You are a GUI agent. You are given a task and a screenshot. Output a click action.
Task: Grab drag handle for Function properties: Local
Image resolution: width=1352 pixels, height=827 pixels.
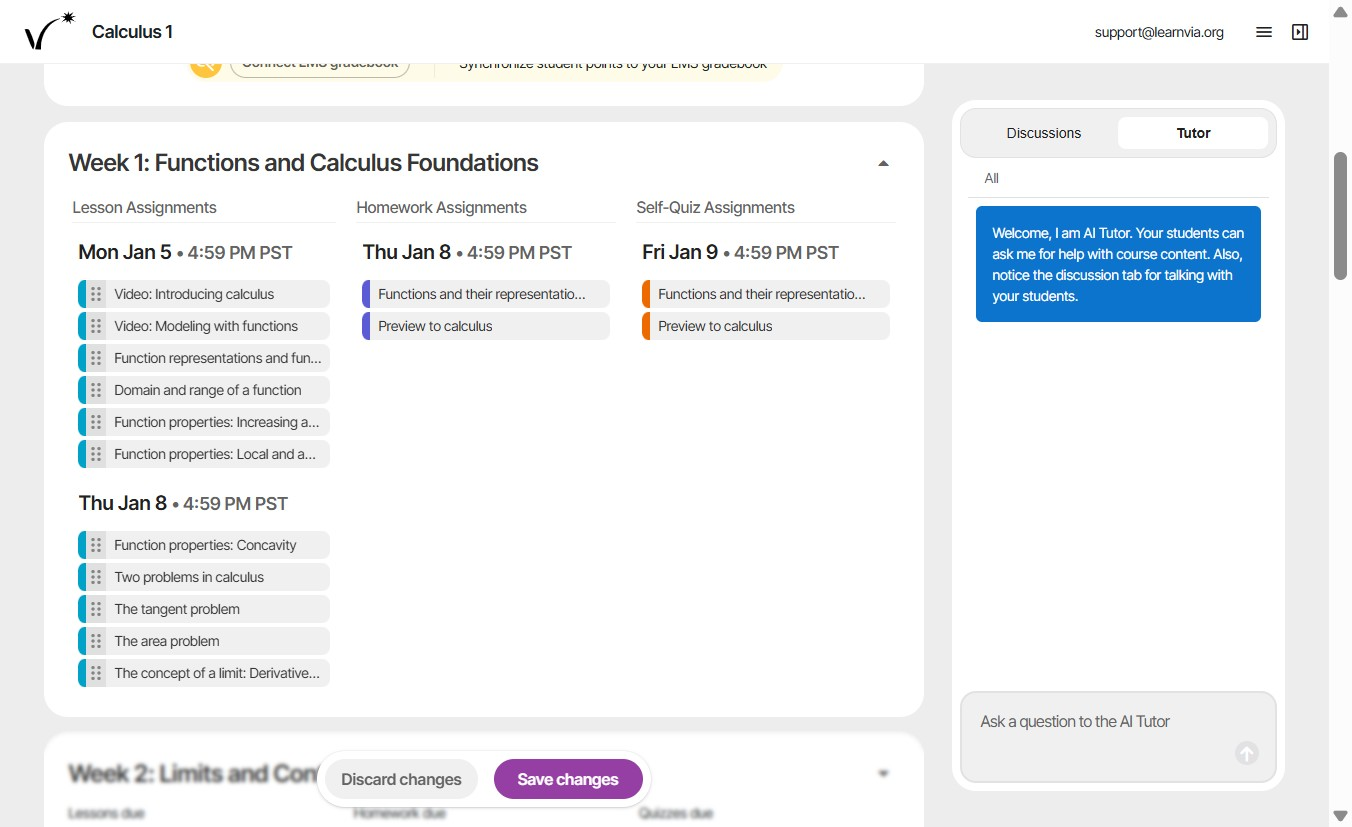[96, 454]
